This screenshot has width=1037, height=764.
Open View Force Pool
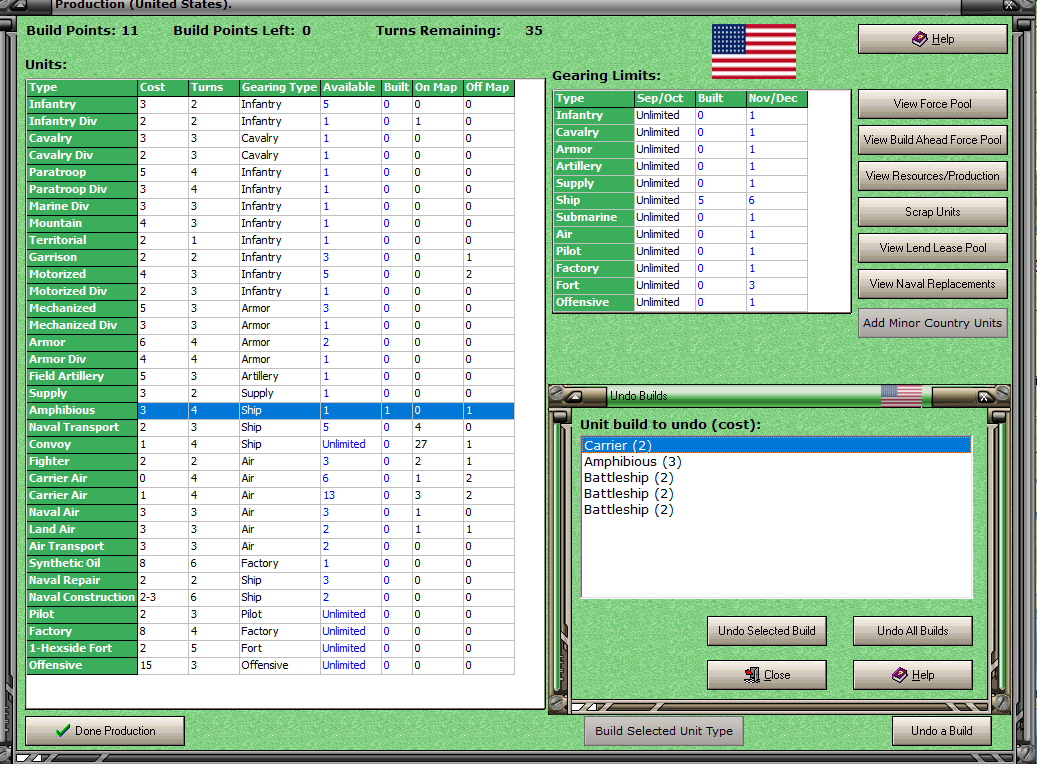click(x=933, y=104)
